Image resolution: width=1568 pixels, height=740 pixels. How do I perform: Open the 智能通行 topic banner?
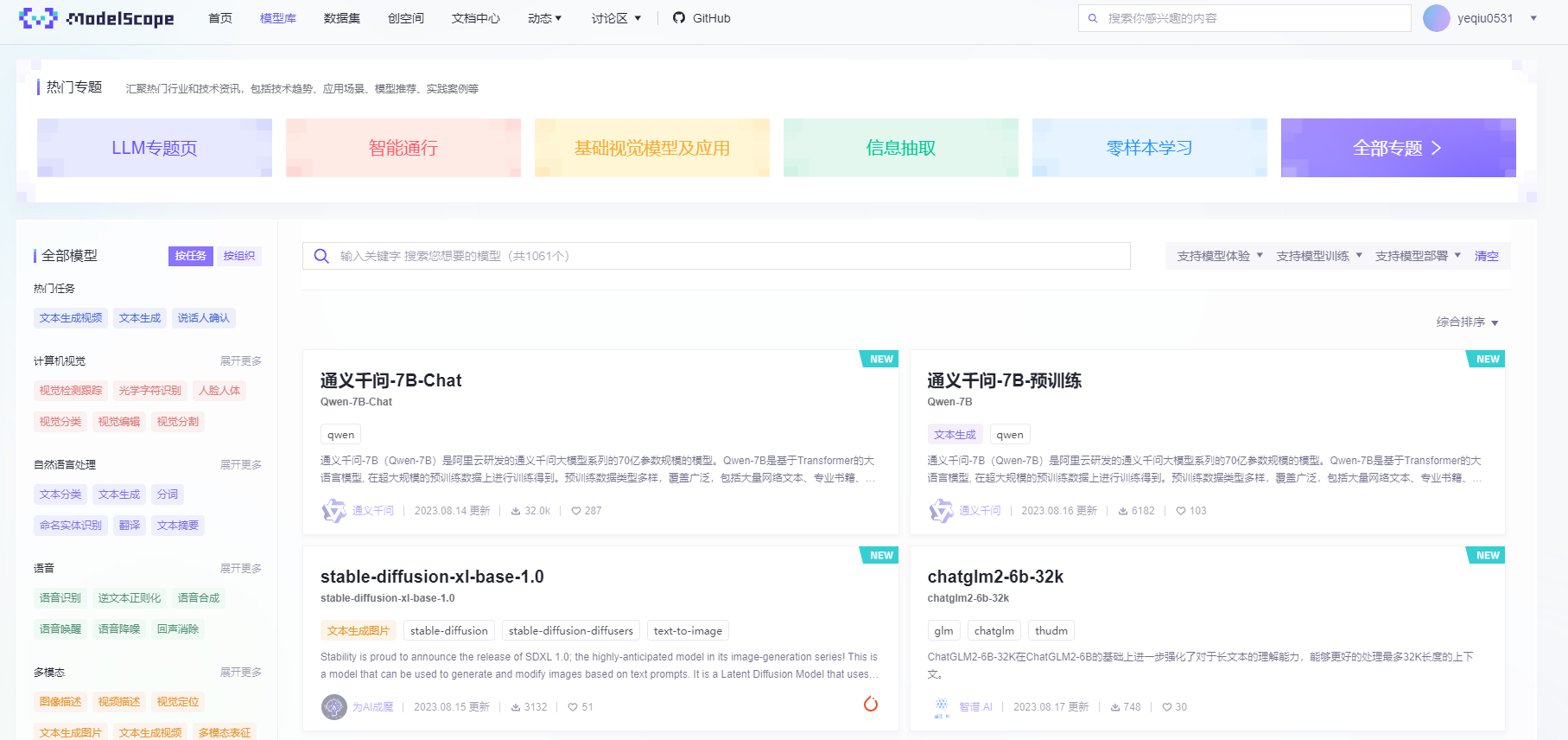pyautogui.click(x=403, y=148)
